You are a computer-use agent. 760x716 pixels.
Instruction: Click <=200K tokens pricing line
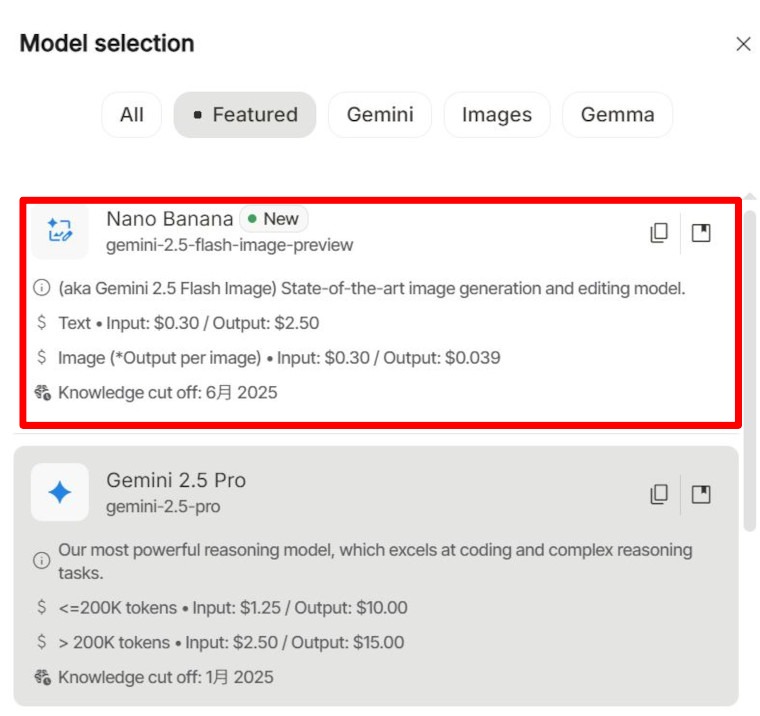[233, 607]
